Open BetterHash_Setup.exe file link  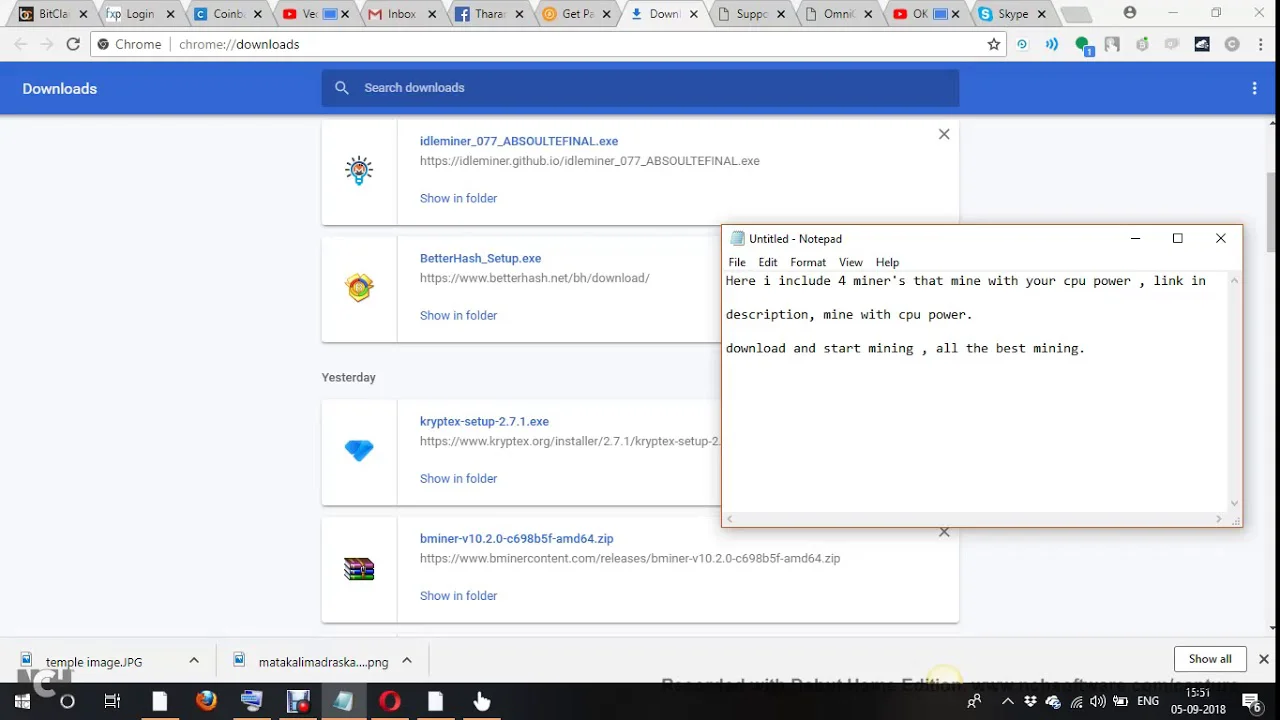(x=480, y=258)
